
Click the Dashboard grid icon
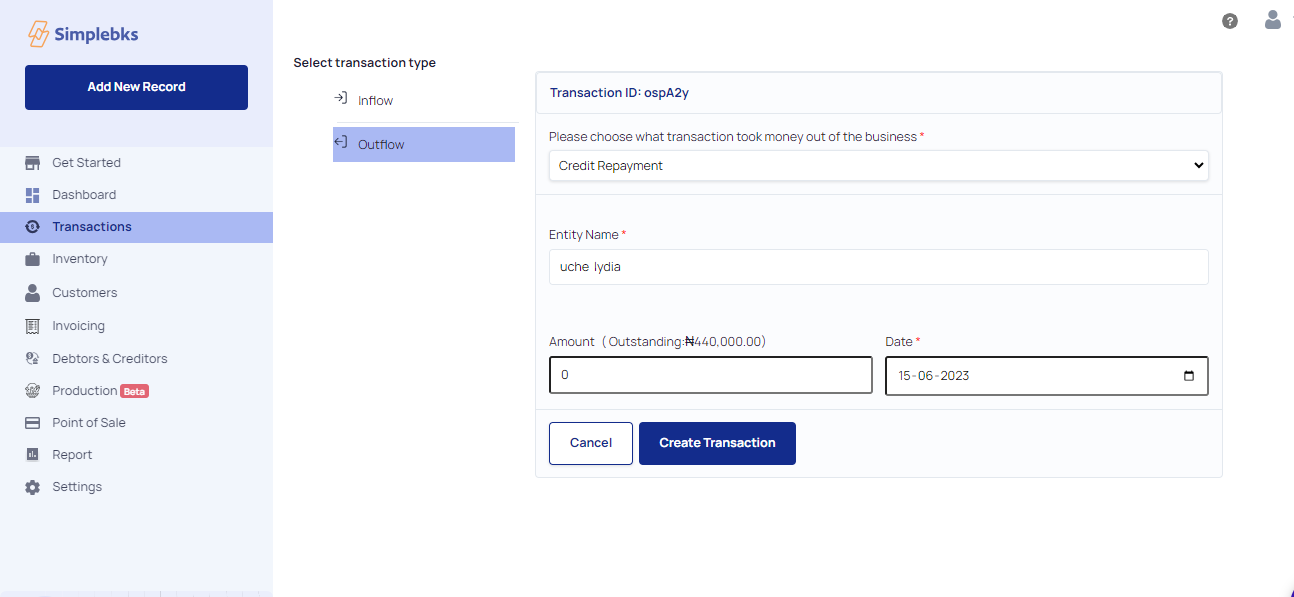32,195
